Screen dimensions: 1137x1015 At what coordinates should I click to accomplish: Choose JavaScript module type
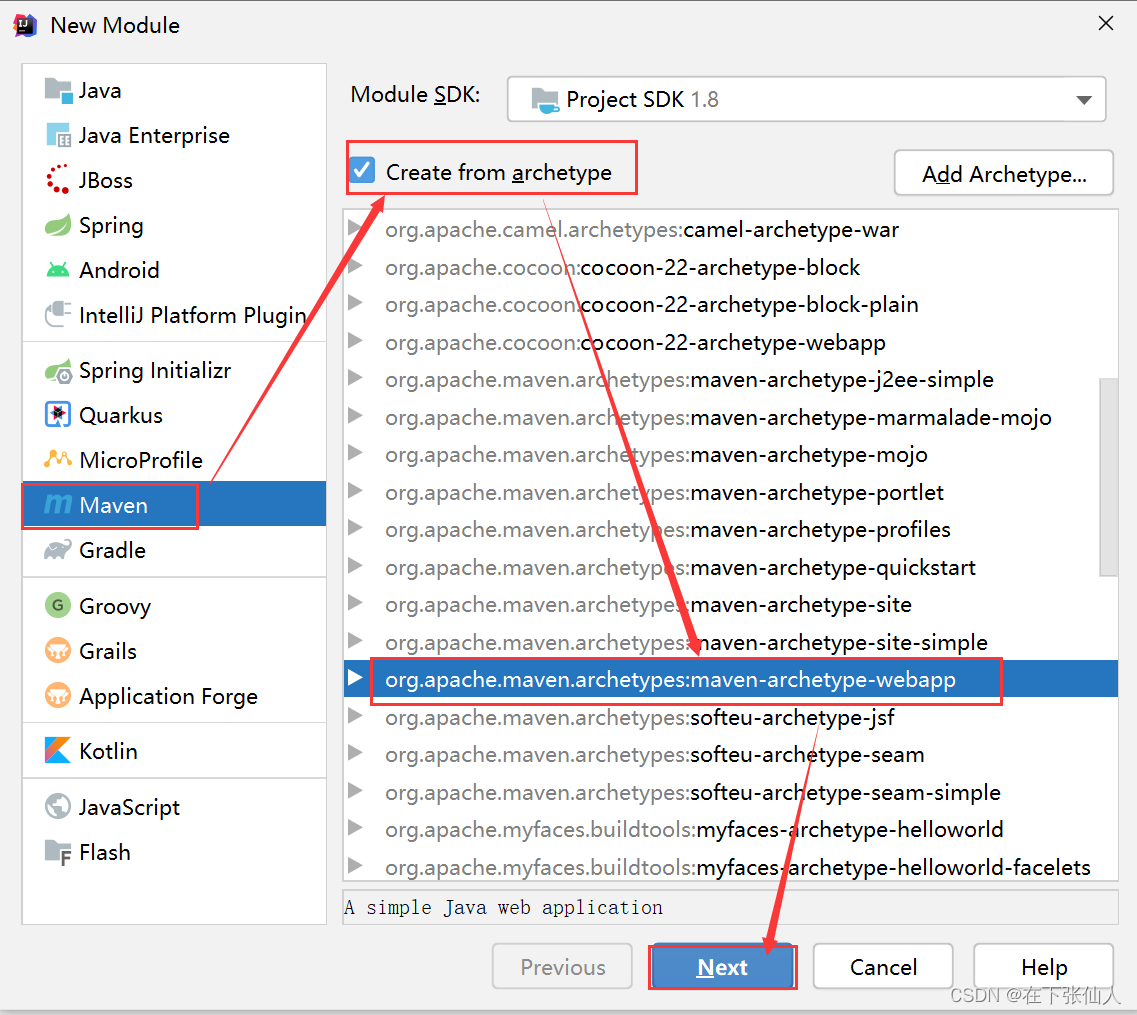coord(174,807)
